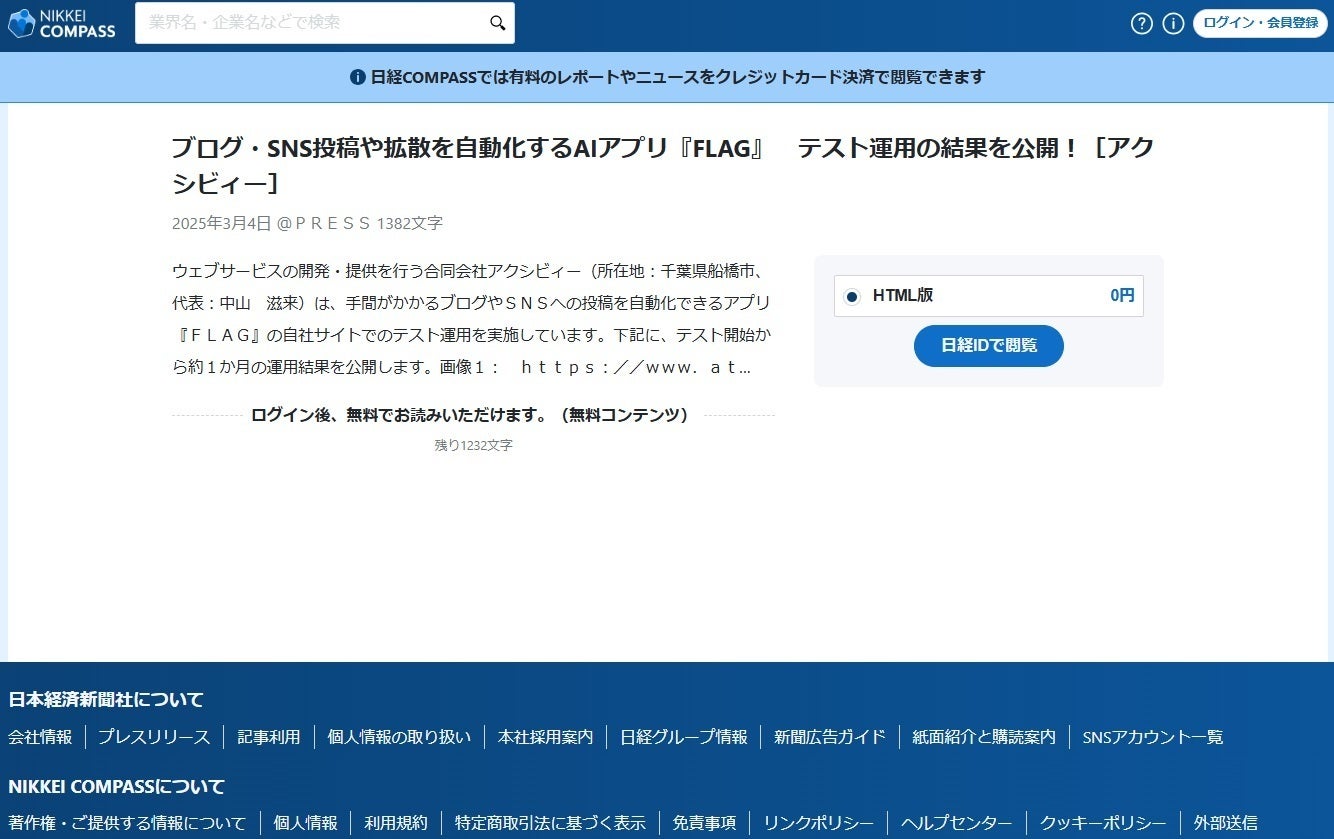Image resolution: width=1334 pixels, height=839 pixels.
Task: Open 日経グループ情報 footer link
Action: coord(683,737)
